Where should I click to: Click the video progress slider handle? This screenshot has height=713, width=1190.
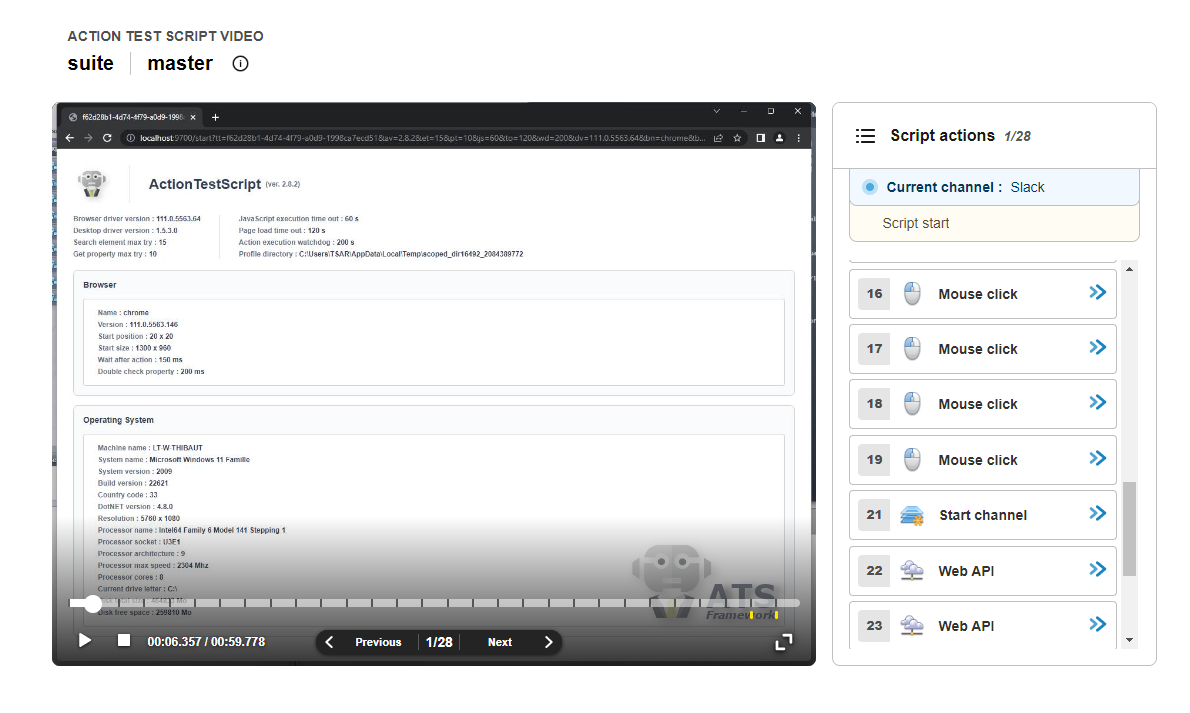click(x=93, y=604)
